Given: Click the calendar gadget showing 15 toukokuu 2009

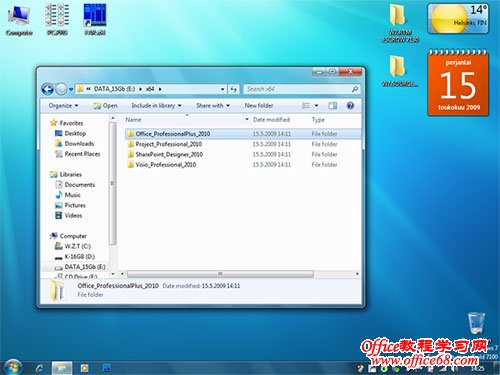Looking at the screenshot, I should [458, 83].
